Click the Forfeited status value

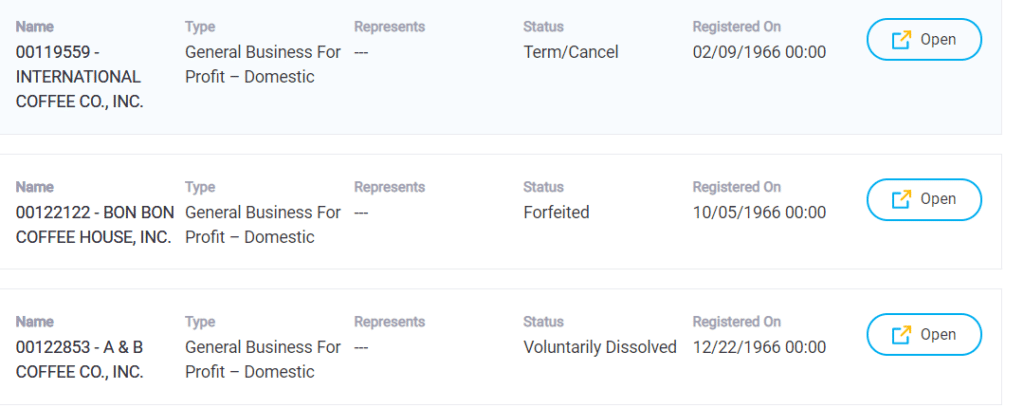556,213
